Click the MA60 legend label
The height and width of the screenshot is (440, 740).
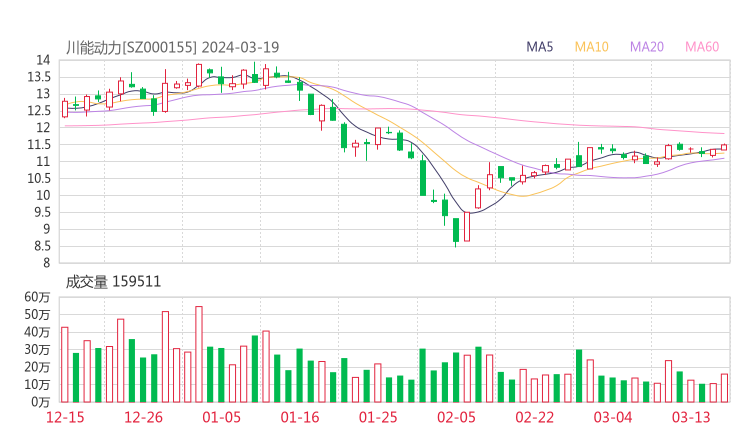coord(702,47)
